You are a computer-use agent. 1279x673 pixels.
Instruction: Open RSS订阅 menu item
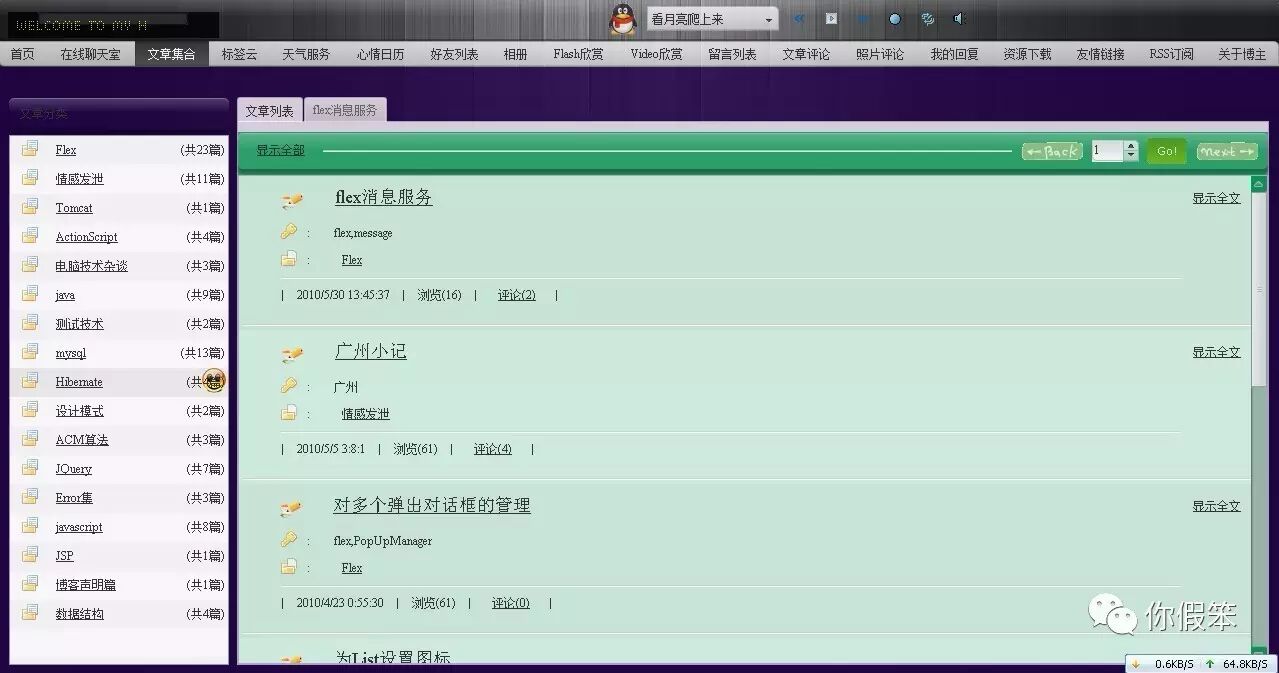(x=1172, y=54)
